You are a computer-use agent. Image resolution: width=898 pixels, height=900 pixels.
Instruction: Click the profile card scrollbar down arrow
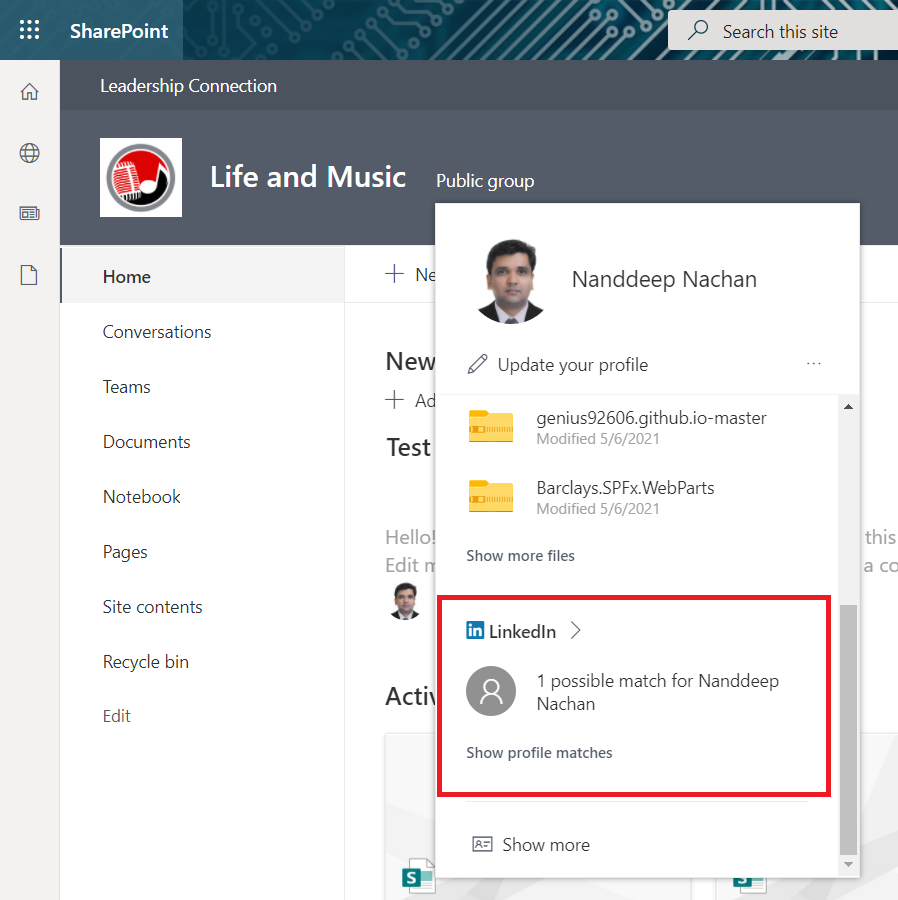coord(849,864)
